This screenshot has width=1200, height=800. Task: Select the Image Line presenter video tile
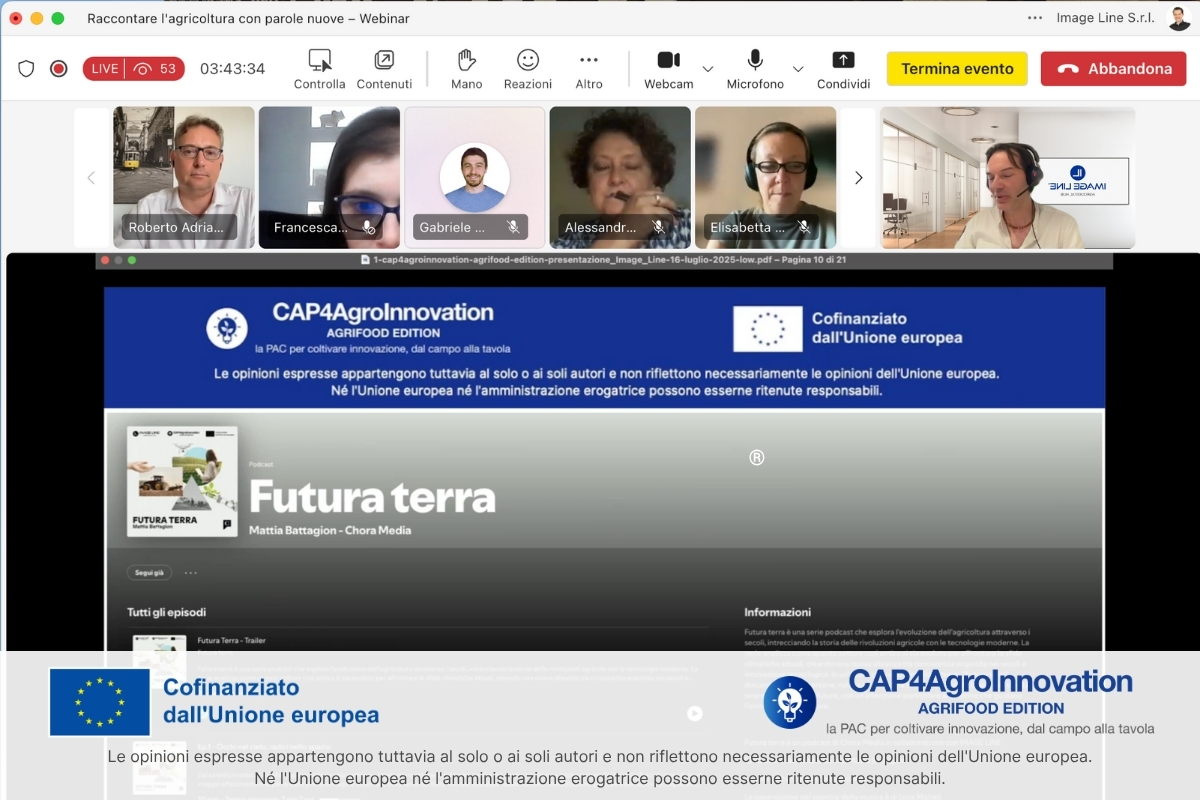[1008, 178]
